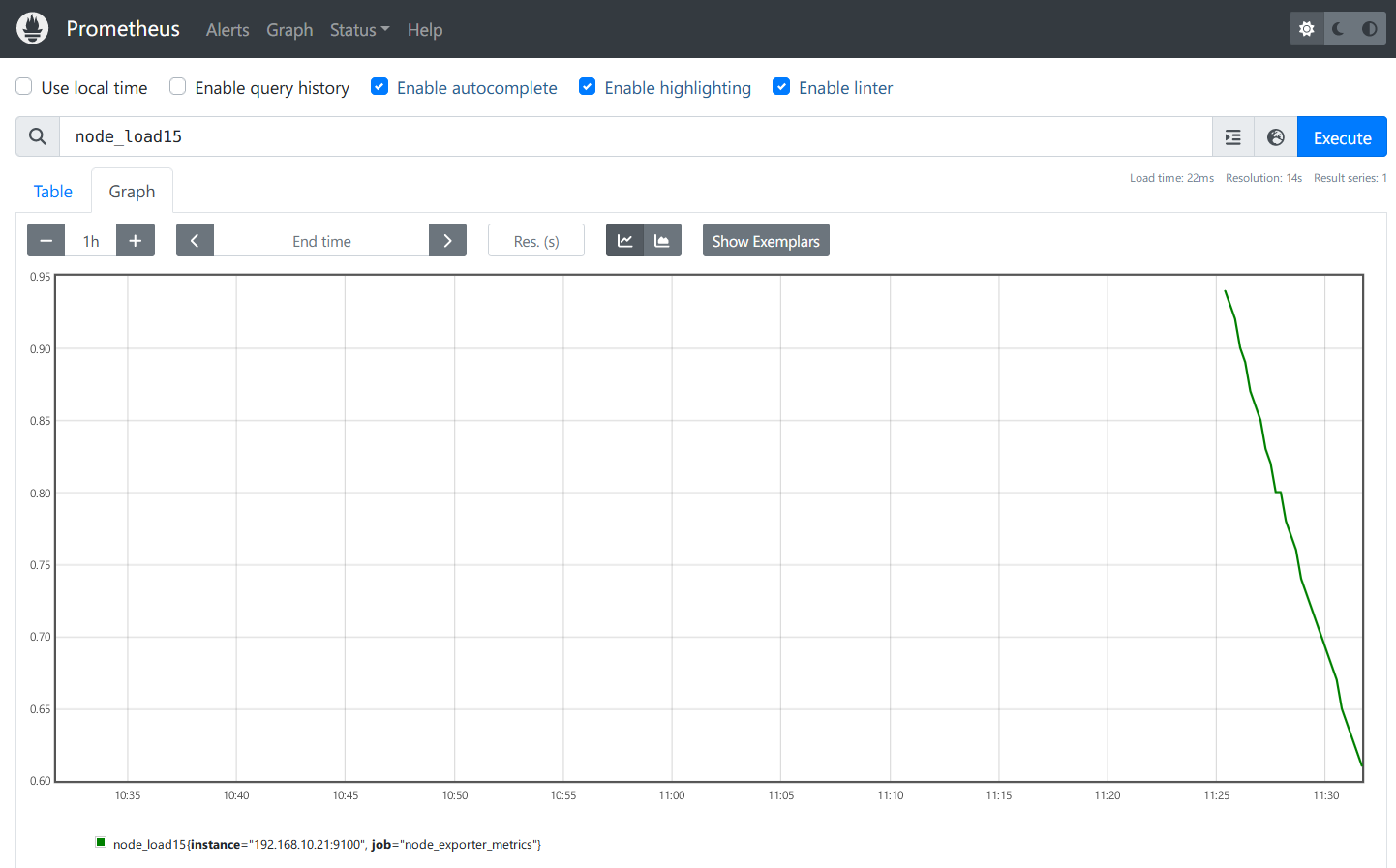Viewport: 1396px width, 868px height.
Task: Open the metrics explorer globe icon
Action: (1275, 137)
